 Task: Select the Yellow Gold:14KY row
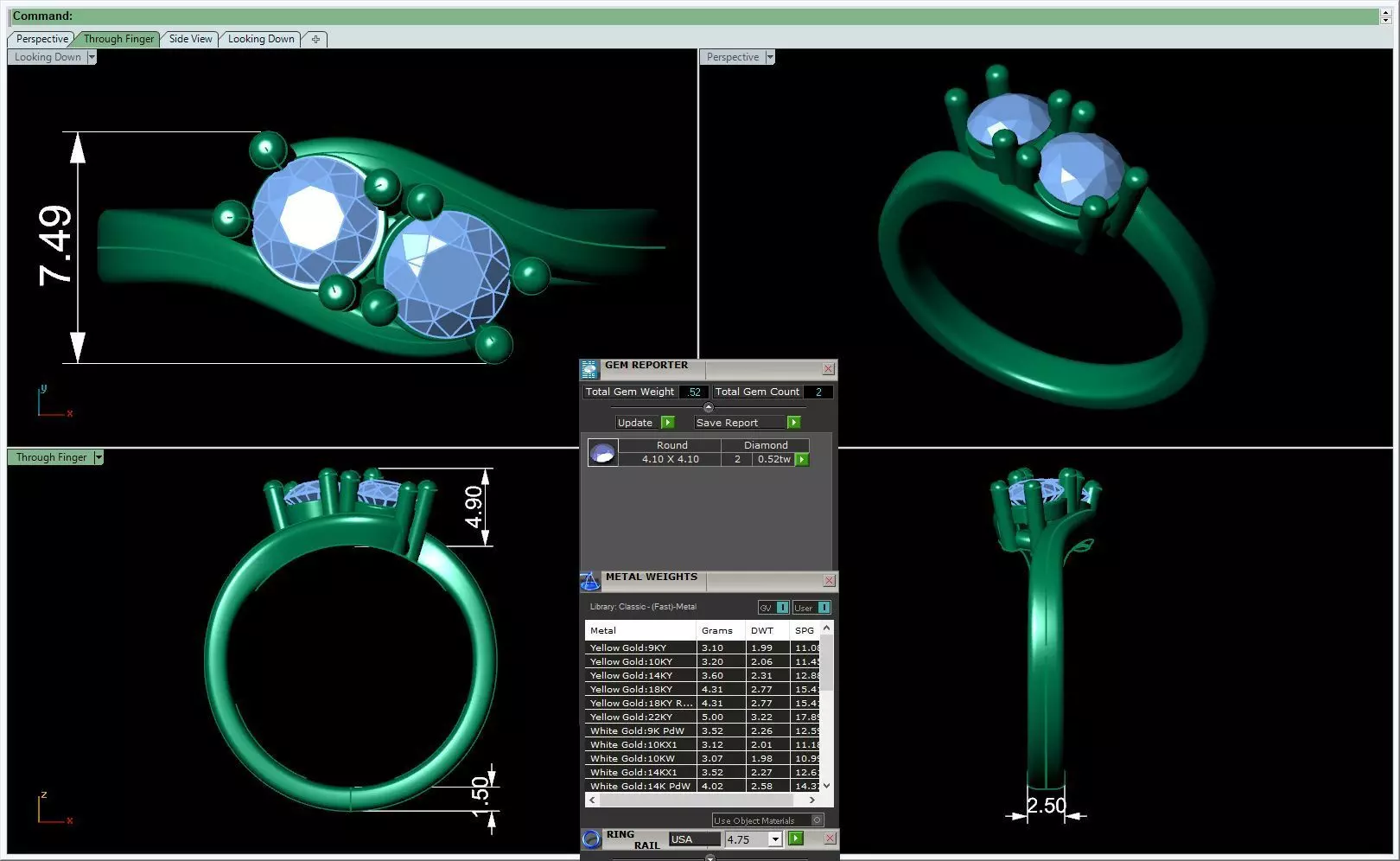click(x=703, y=675)
